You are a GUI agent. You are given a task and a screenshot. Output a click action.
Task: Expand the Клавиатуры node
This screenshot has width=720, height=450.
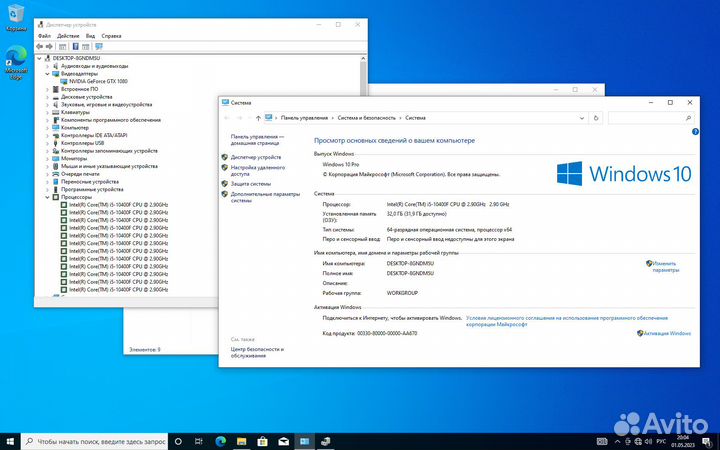(x=47, y=112)
